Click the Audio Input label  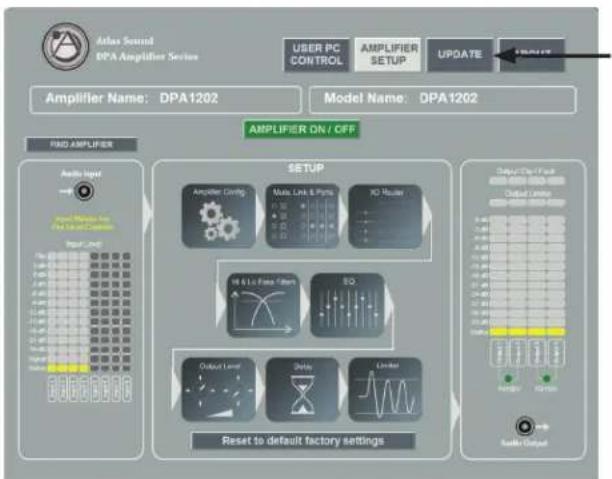coord(81,173)
